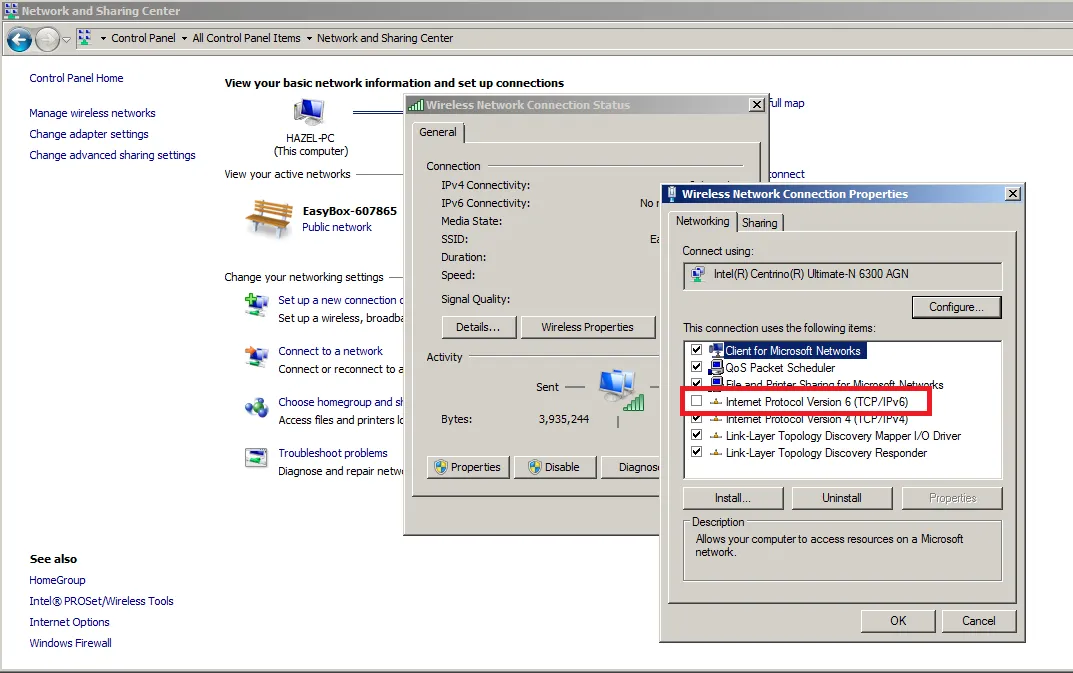Select Link-Layer Topology Discovery Responder item
1073x673 pixels.
826,453
